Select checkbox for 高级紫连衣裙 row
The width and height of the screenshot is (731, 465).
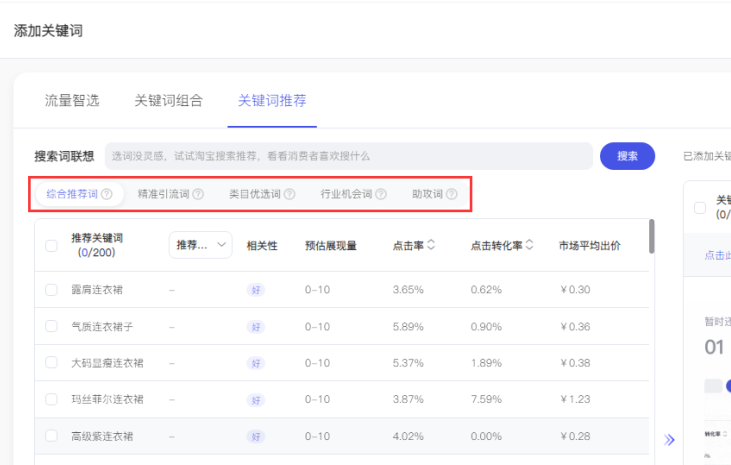coord(51,437)
